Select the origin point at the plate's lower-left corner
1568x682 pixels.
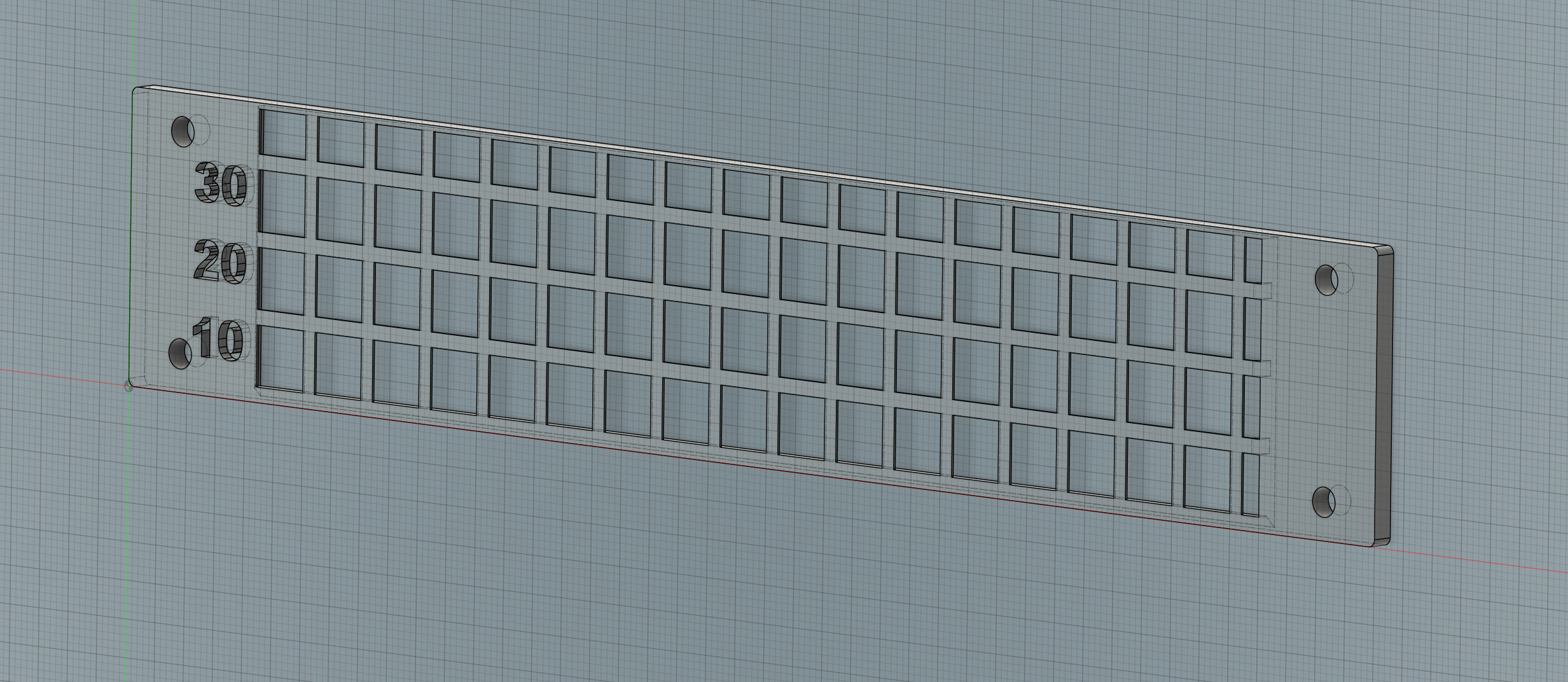[x=129, y=385]
